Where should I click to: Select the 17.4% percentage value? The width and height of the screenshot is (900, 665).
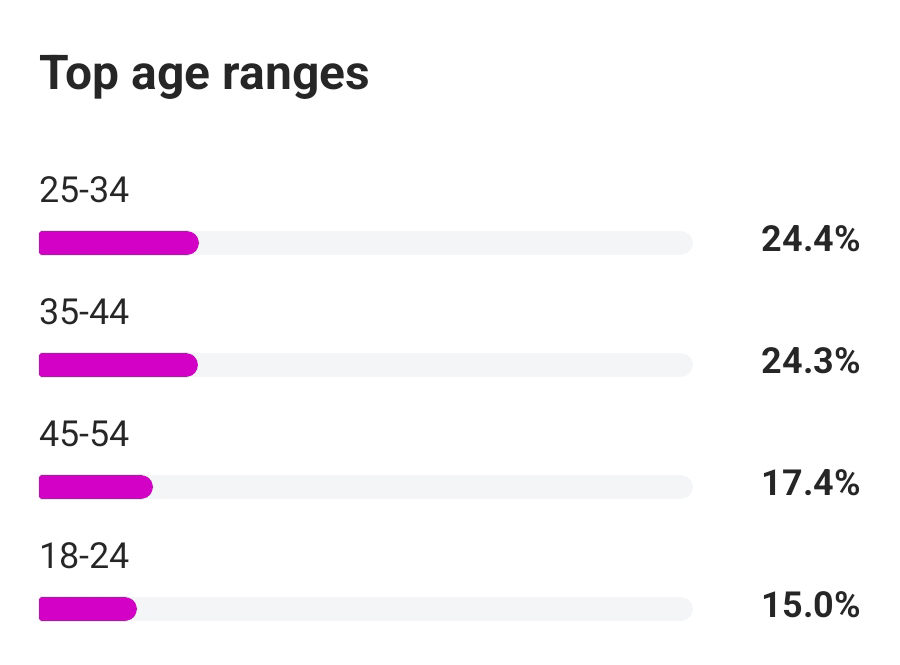click(x=809, y=484)
